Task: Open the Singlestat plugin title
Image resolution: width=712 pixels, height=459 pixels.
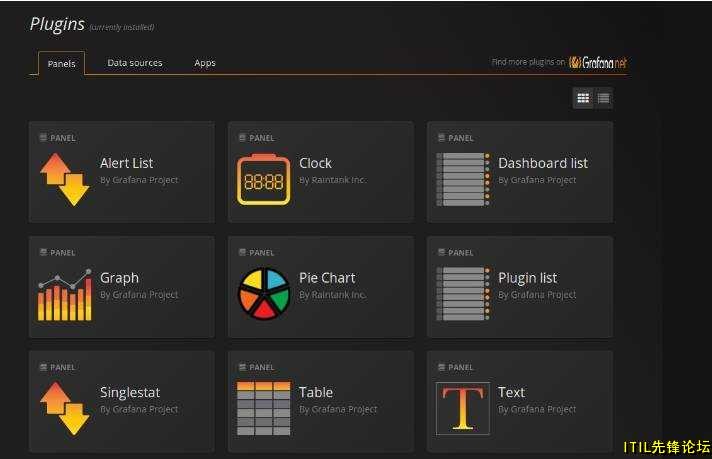Action: (130, 392)
